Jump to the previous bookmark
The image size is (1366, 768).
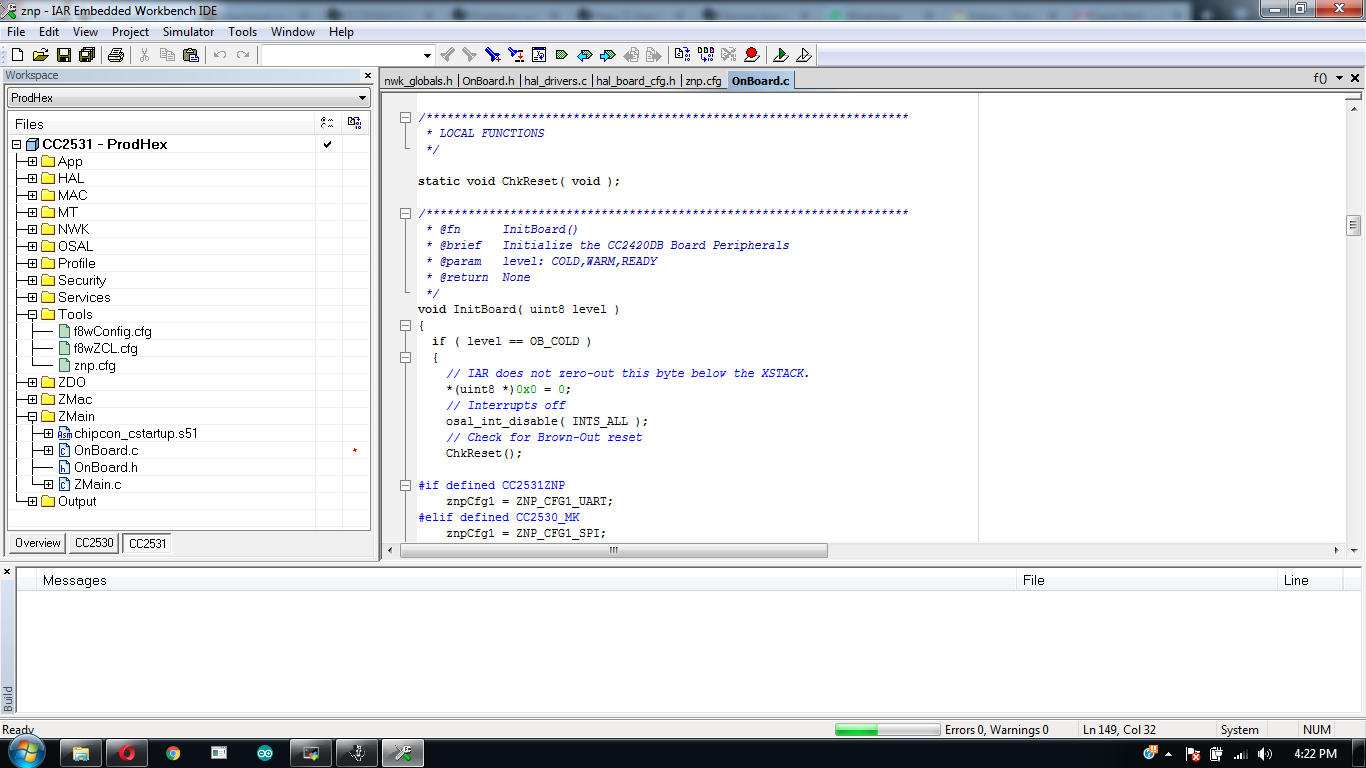tap(585, 55)
